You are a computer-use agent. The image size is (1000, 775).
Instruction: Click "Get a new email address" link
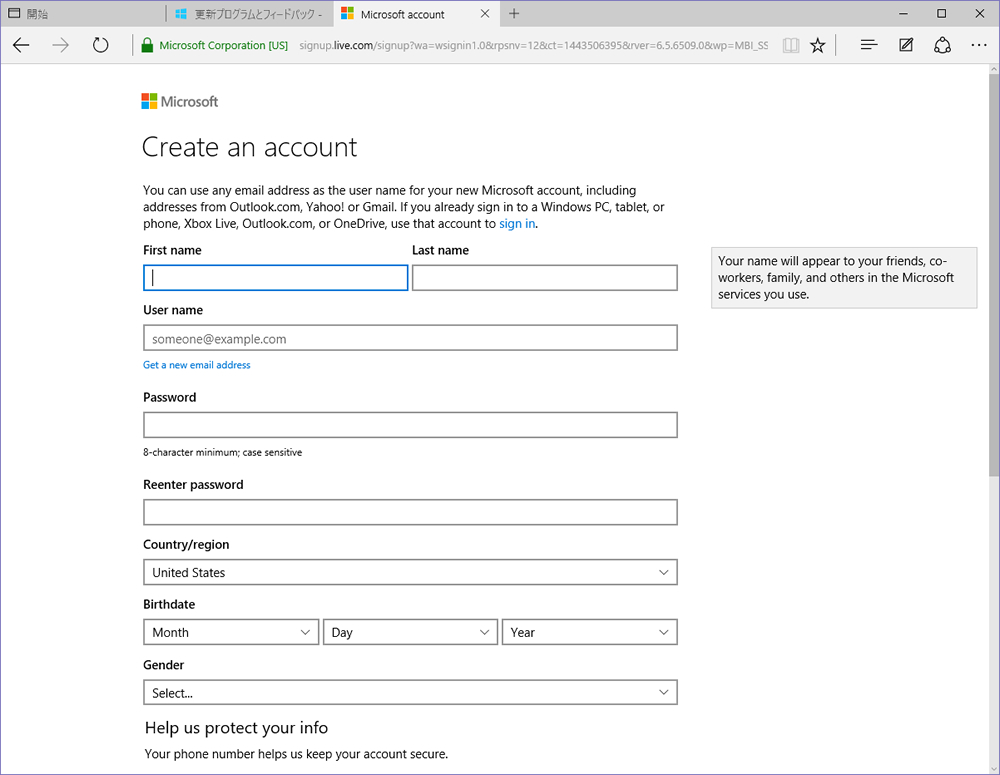click(197, 365)
